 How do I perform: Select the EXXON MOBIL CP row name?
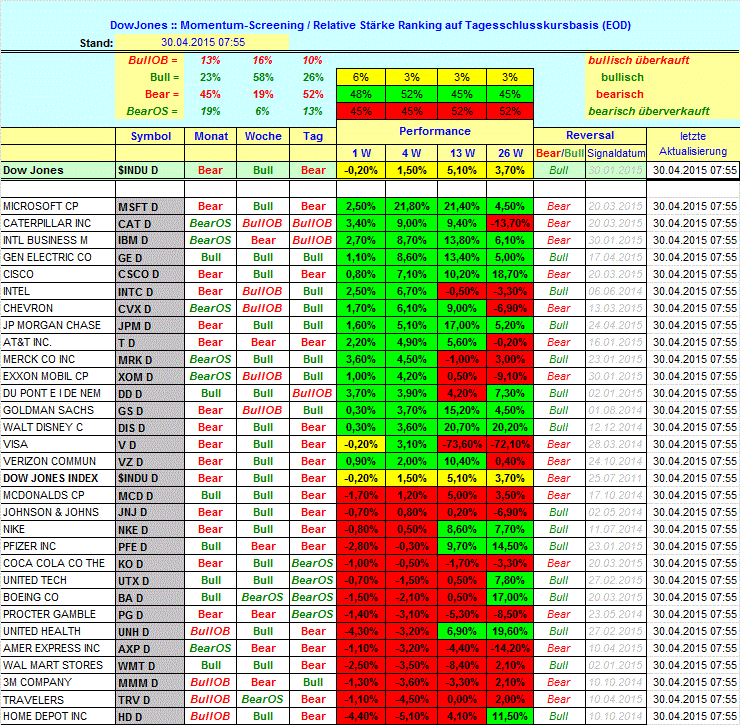[x=46, y=376]
